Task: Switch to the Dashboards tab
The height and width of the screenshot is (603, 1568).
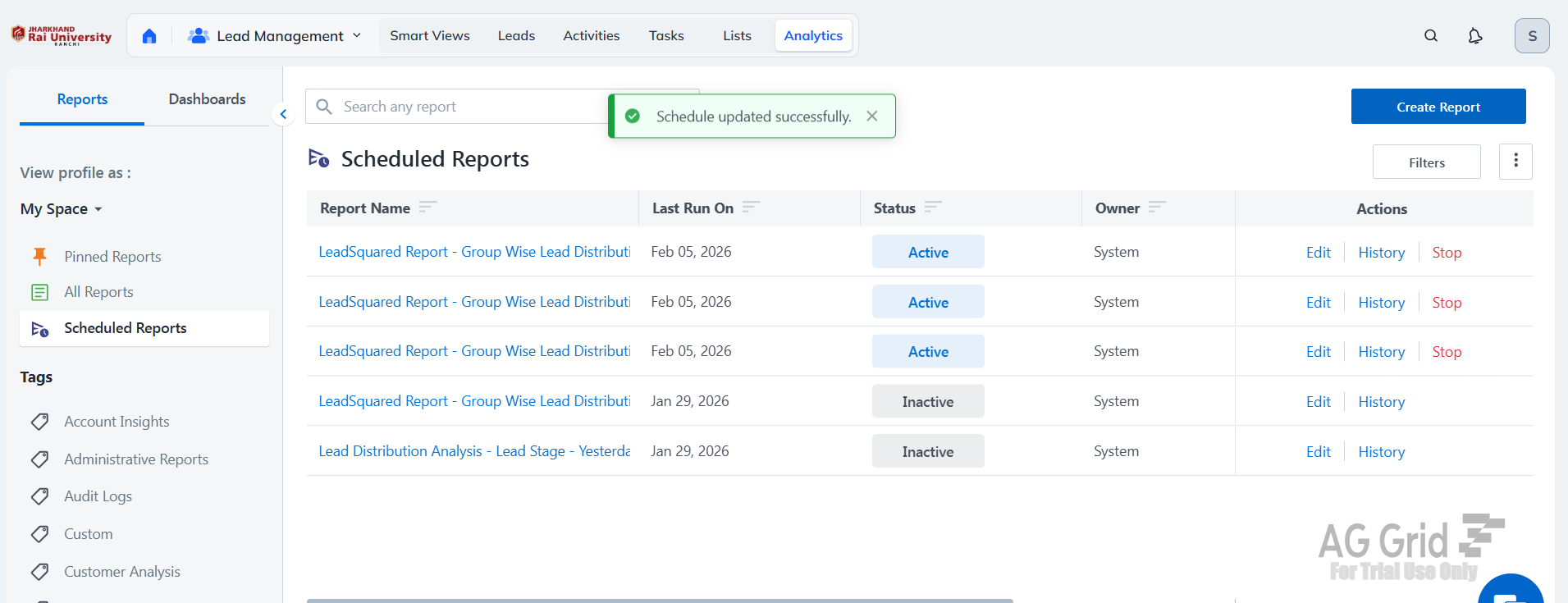Action: tap(207, 99)
